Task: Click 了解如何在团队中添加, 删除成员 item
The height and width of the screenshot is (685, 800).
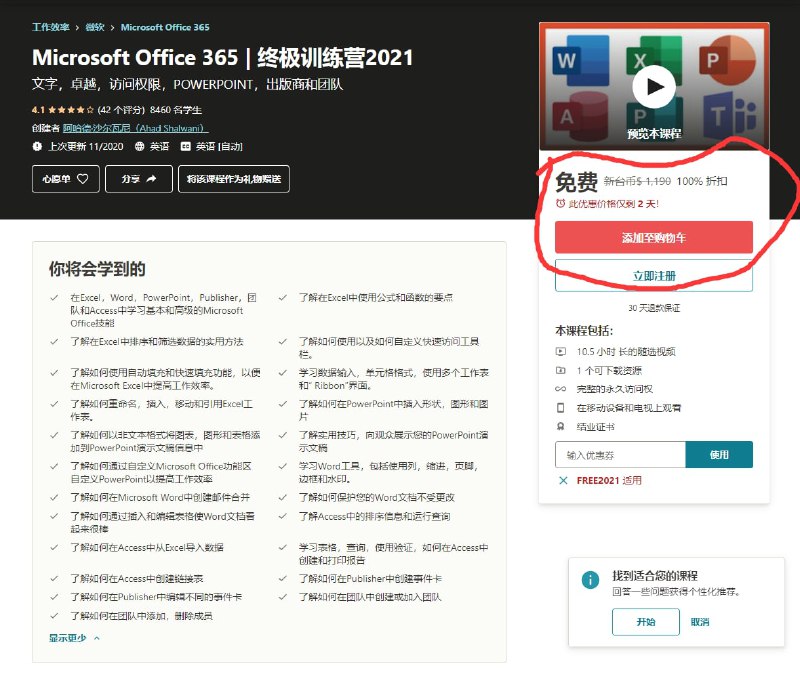Action: point(141,616)
